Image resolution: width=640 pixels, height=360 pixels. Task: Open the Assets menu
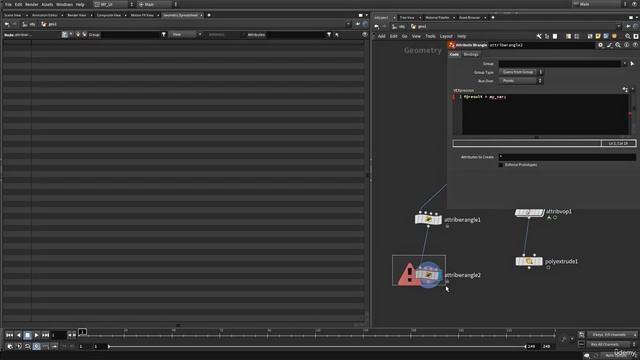pyautogui.click(x=47, y=4)
